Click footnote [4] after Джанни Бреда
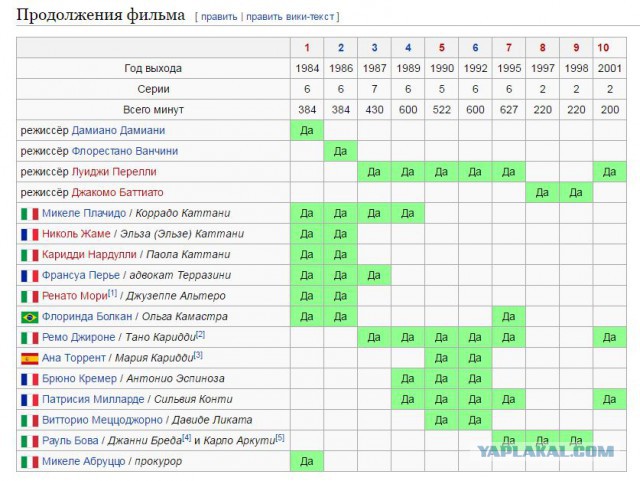 click(187, 438)
